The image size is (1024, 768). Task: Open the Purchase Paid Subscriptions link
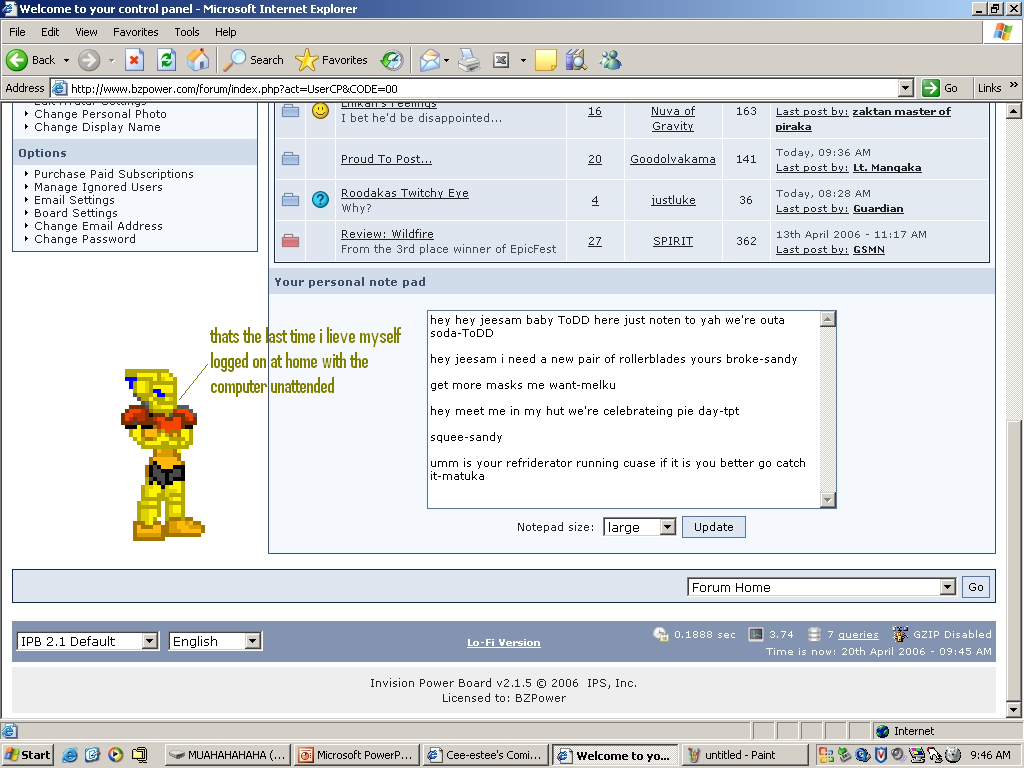pos(114,174)
